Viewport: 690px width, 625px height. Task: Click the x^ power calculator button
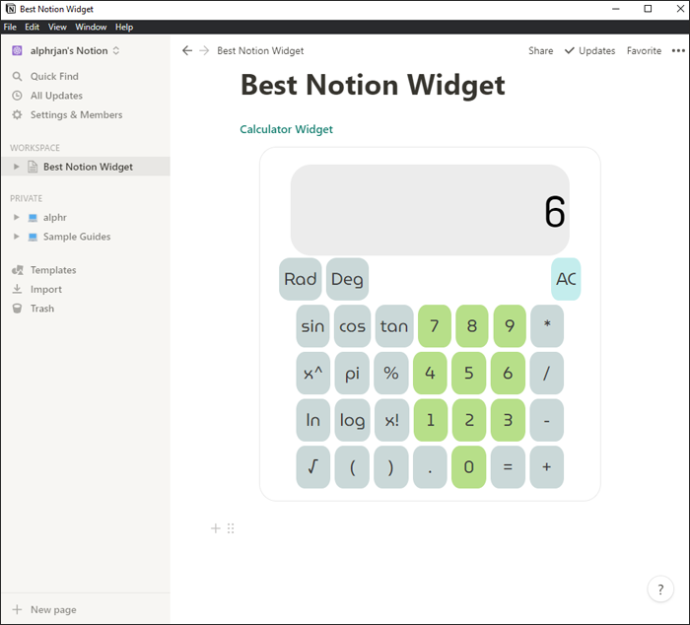pos(313,373)
